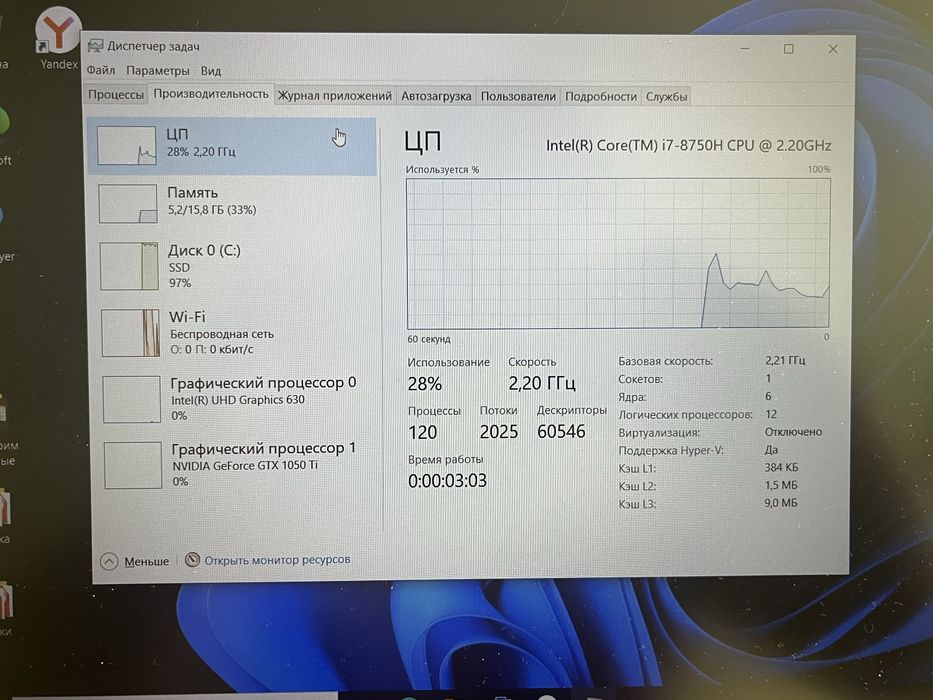Click the Память mini graph thumbnail
This screenshot has height=700, width=933.
point(128,204)
